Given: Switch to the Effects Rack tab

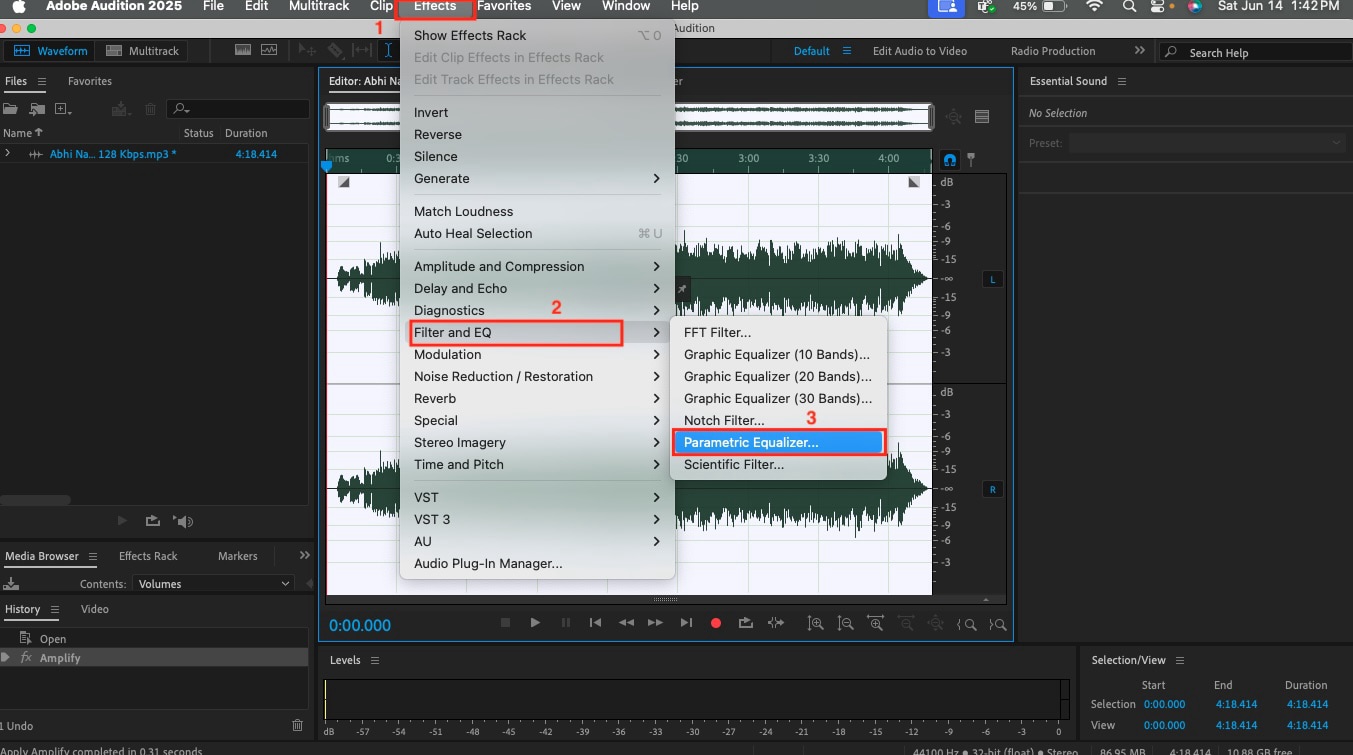Looking at the screenshot, I should (148, 556).
